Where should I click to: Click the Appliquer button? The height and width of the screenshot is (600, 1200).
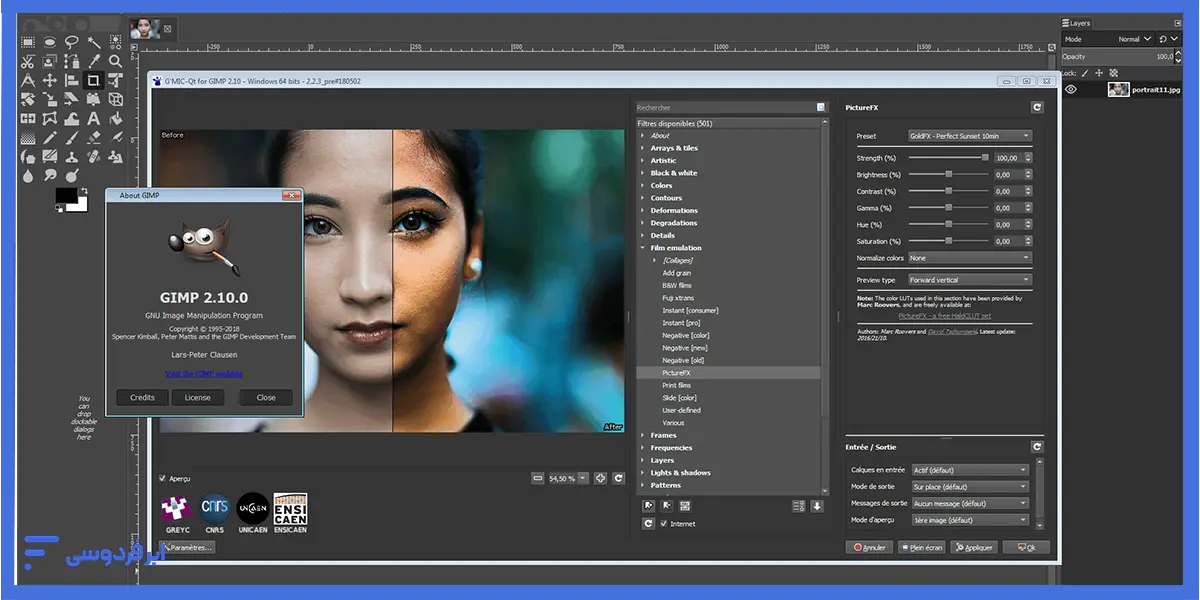(x=974, y=547)
